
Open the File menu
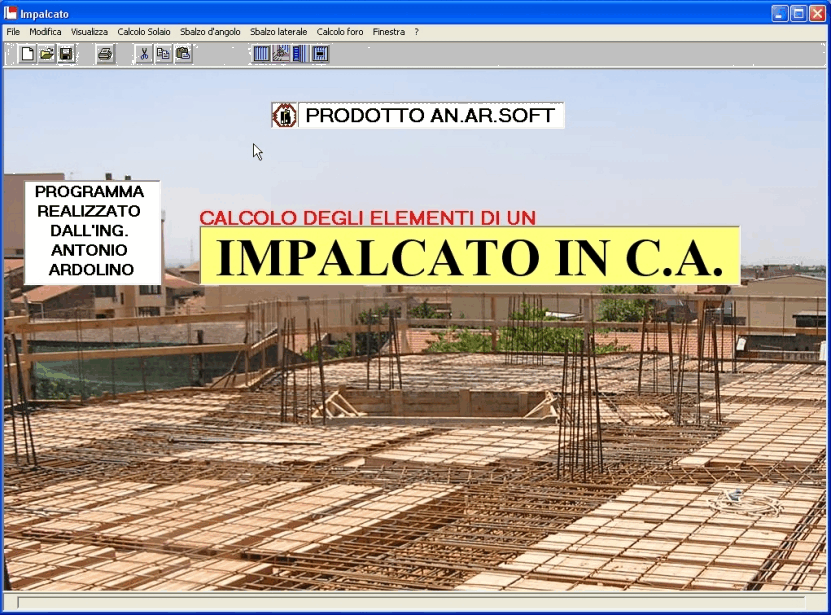pos(13,32)
